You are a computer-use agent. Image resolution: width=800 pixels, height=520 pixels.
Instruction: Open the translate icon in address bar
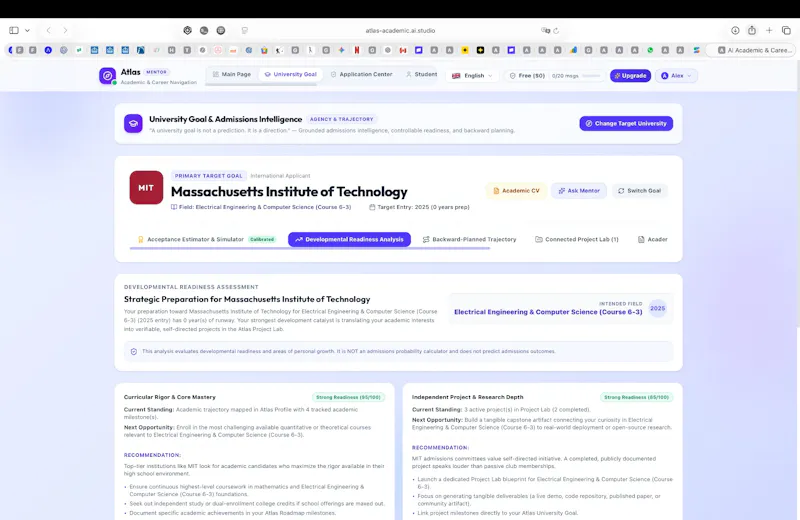click(x=545, y=31)
